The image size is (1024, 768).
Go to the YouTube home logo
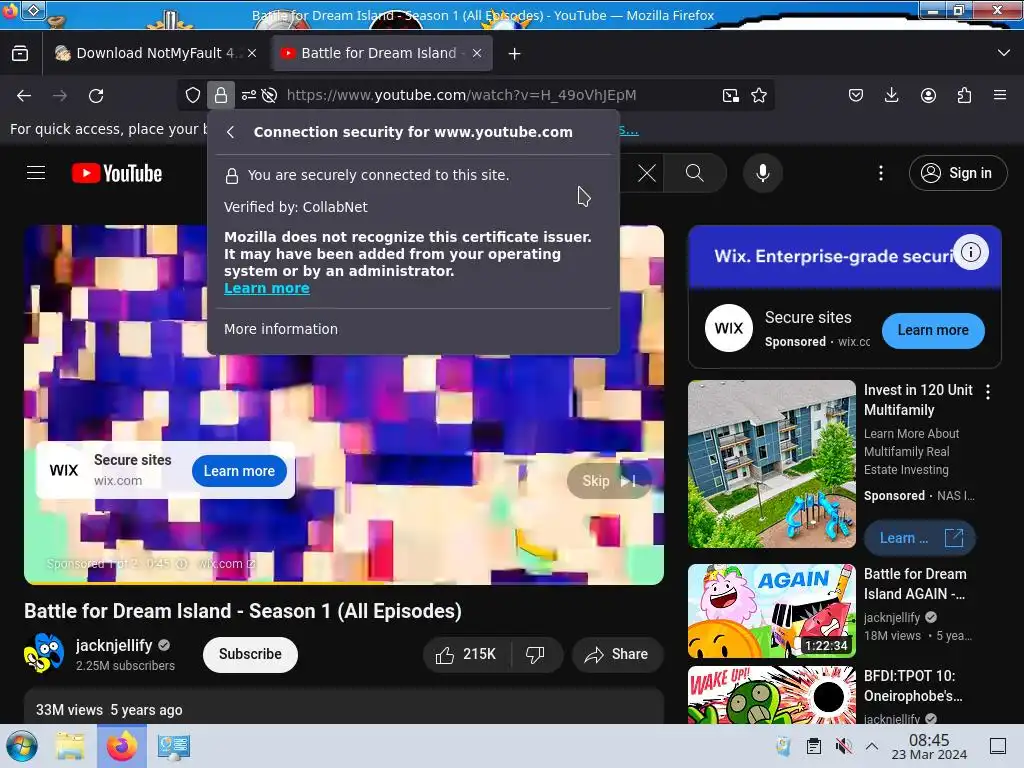(x=117, y=173)
